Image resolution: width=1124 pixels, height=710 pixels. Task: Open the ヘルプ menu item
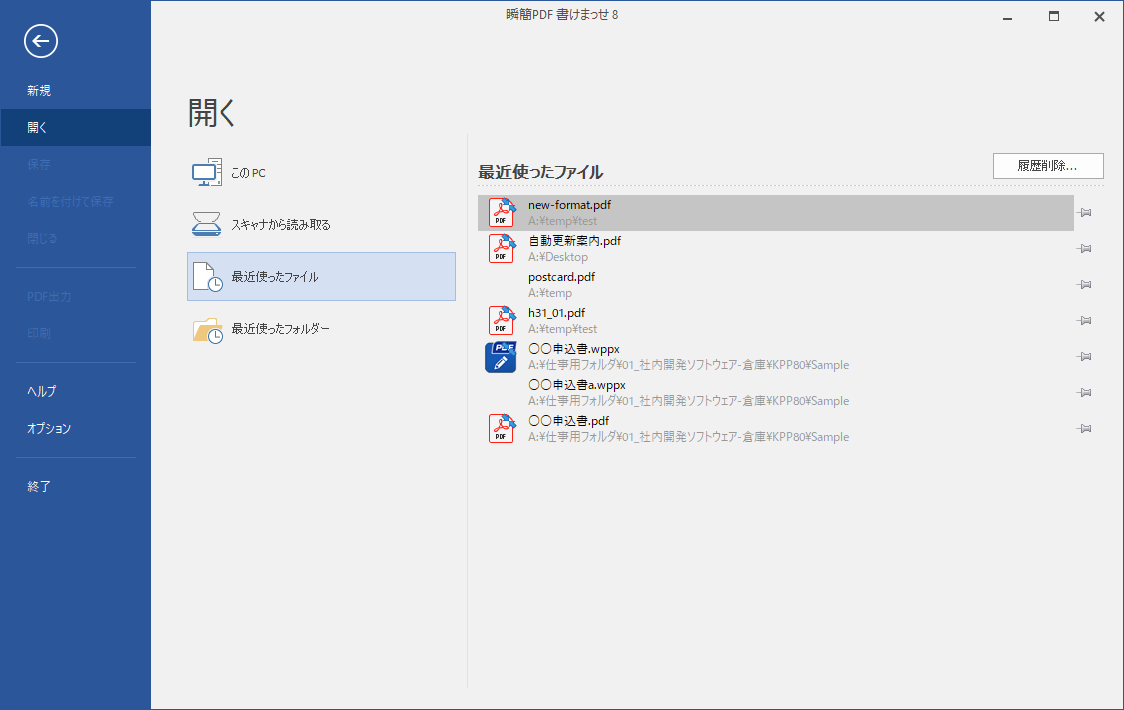point(75,391)
